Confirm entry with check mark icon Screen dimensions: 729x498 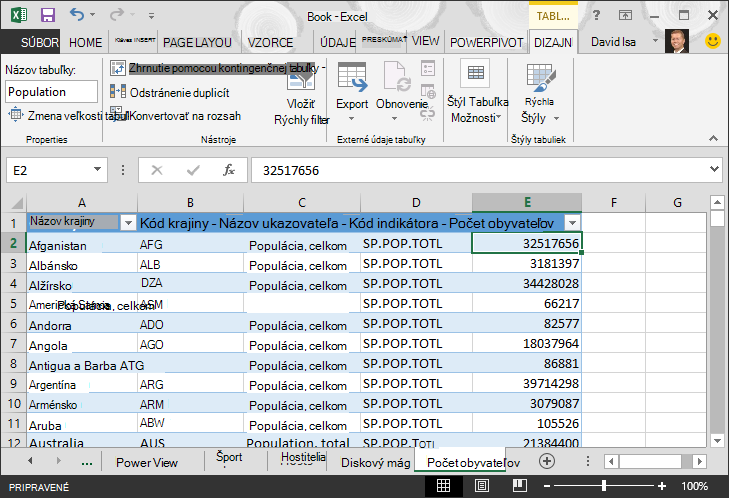coord(193,170)
